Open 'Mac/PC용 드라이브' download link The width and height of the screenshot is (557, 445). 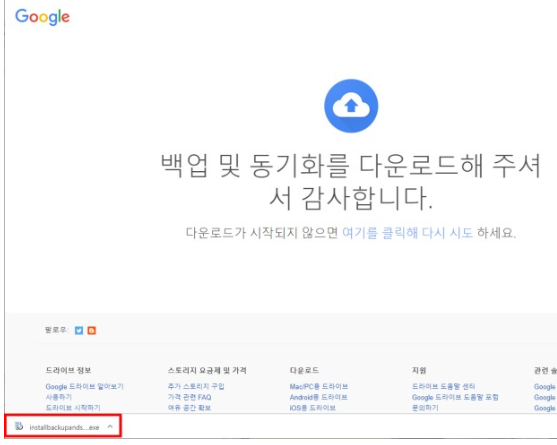point(319,386)
